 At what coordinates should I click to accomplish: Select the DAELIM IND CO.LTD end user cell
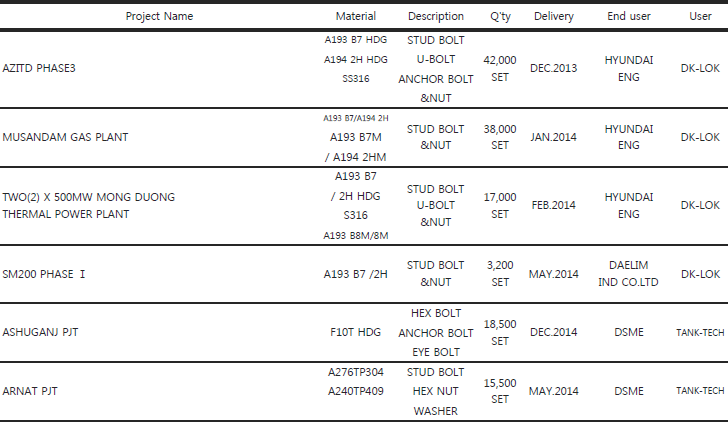coord(628,273)
